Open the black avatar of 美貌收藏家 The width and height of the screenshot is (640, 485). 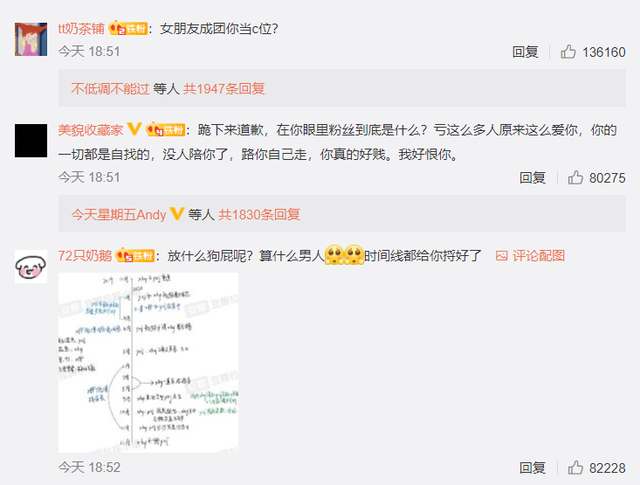coord(31,140)
